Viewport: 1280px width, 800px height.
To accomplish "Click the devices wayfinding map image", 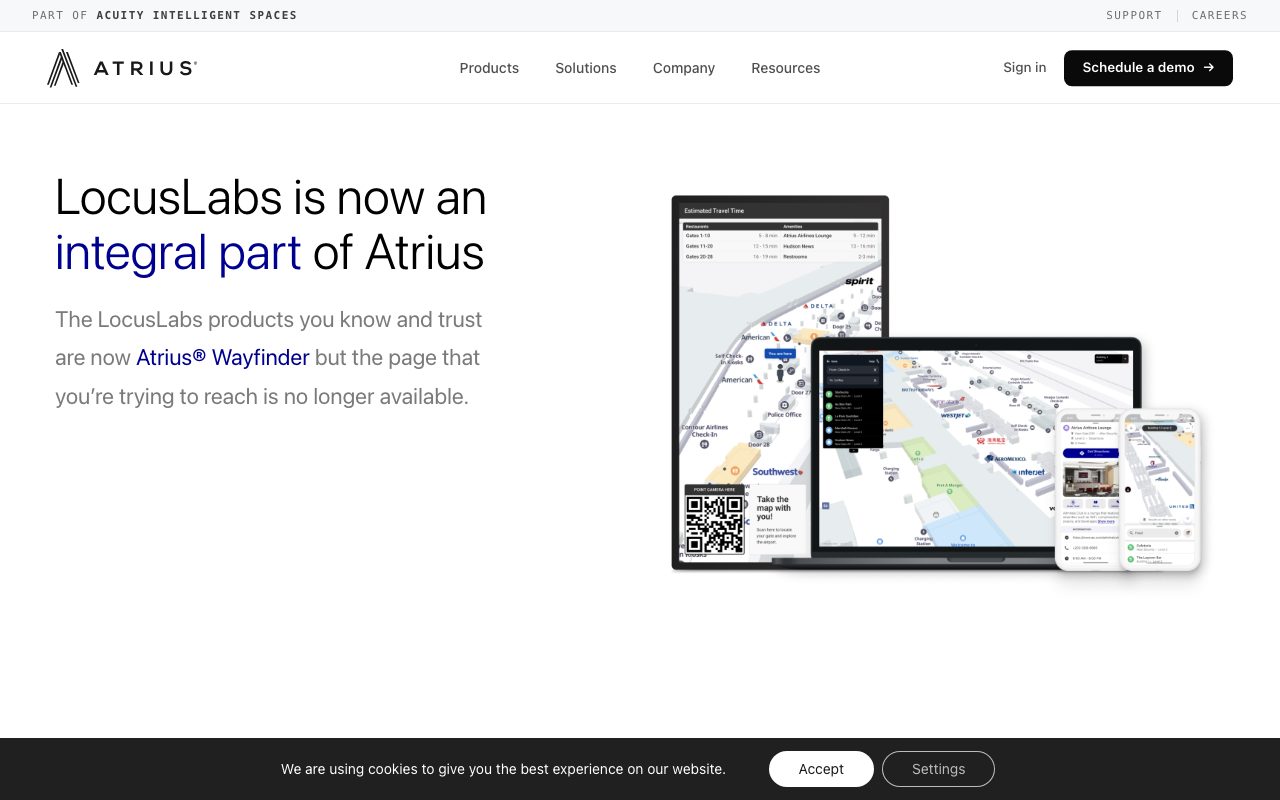I will click(936, 384).
